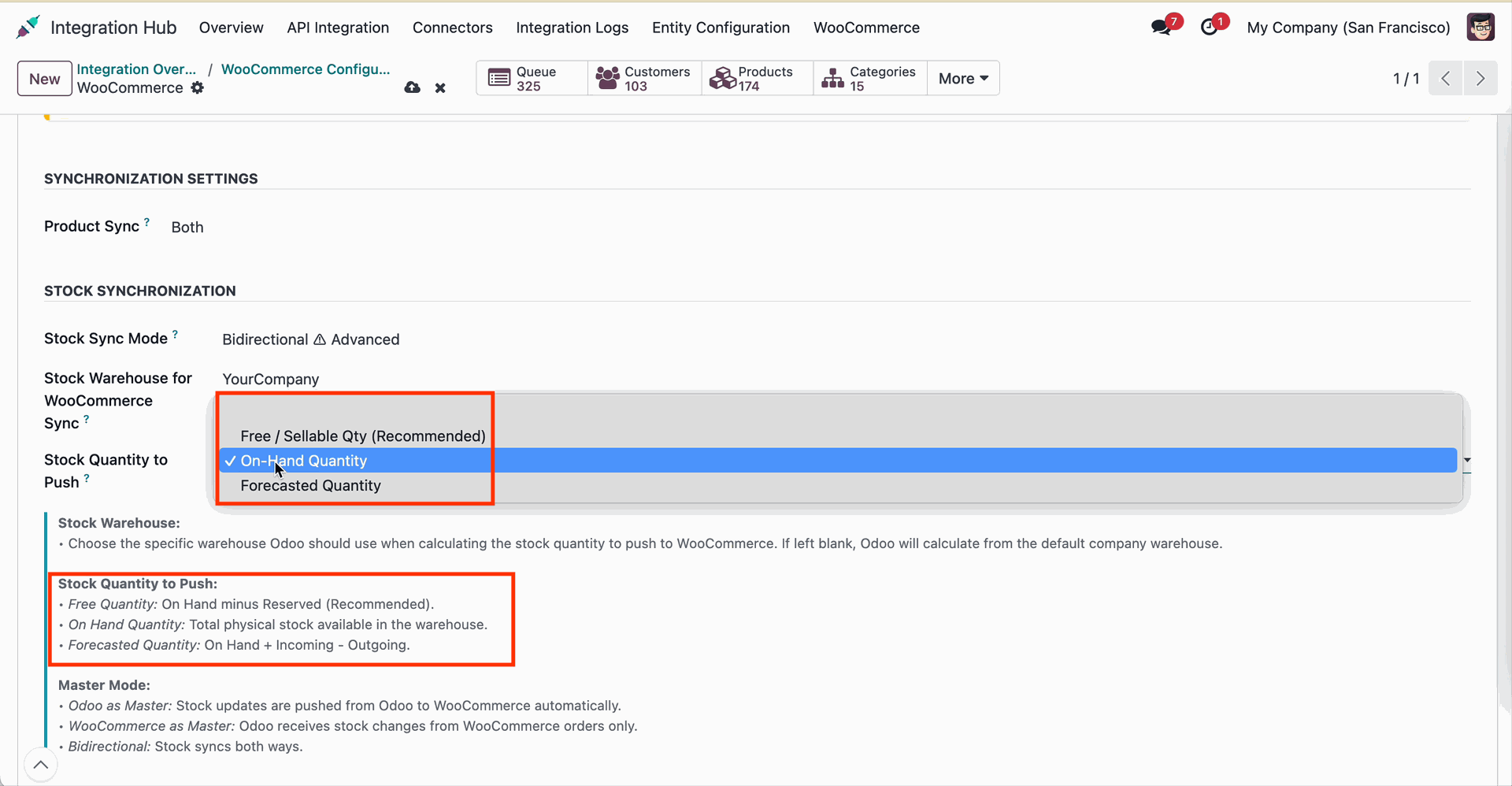Select the blank empty dropdown option
Image resolution: width=1512 pixels, height=786 pixels.
tap(838, 411)
